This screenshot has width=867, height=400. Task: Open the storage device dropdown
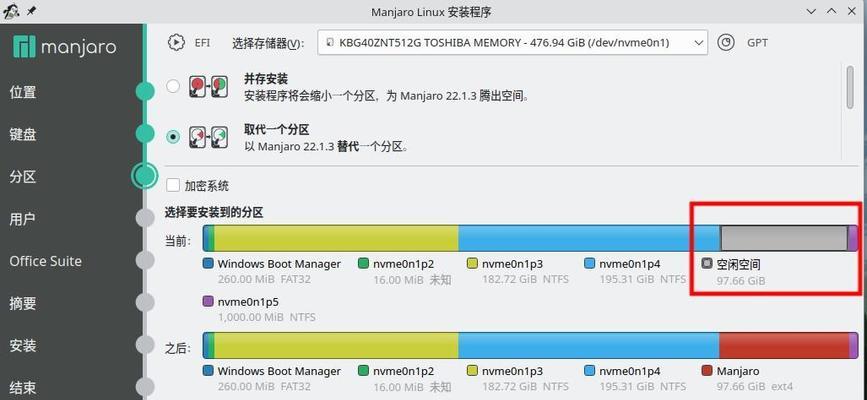pos(512,43)
